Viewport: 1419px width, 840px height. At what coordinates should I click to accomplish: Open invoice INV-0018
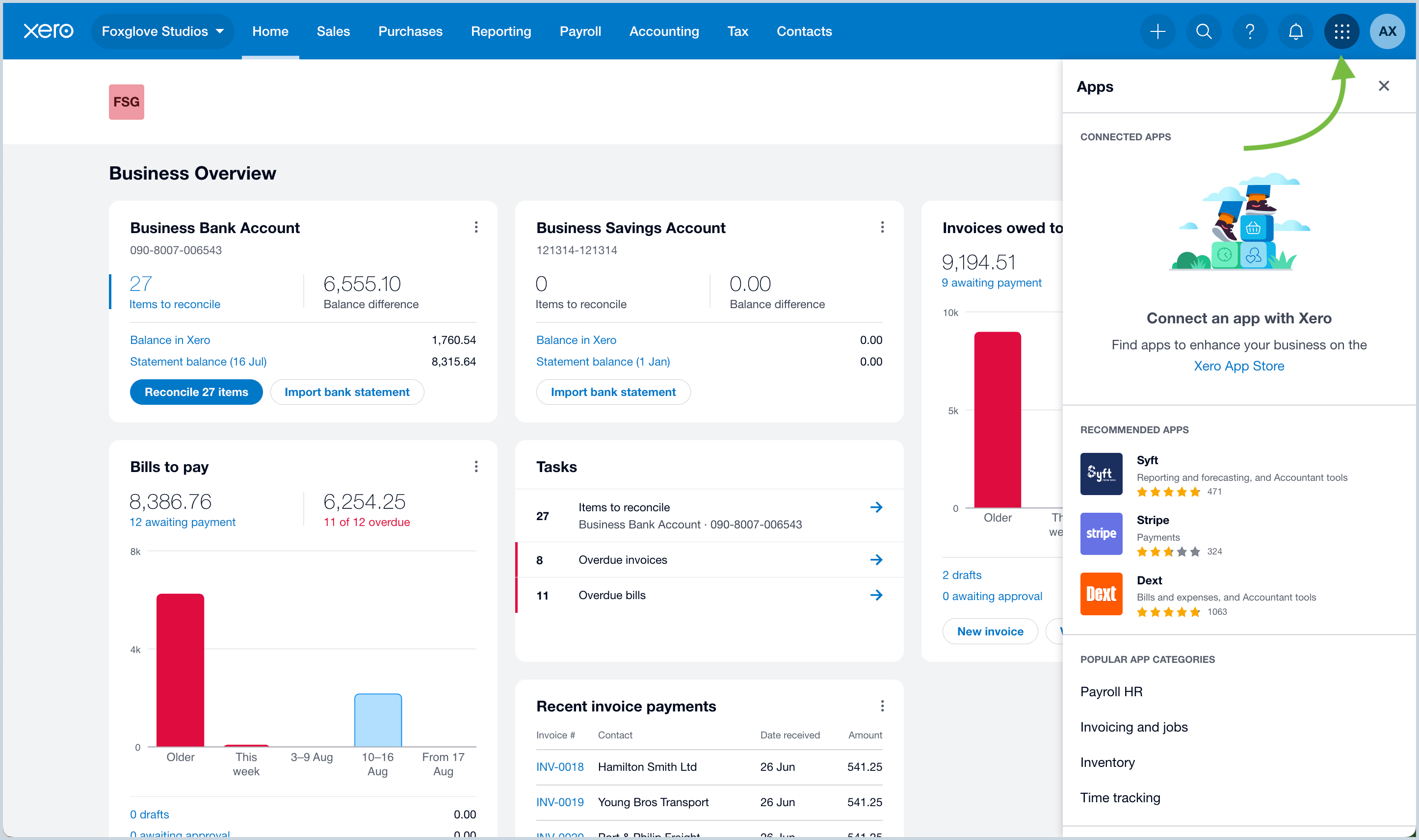coord(560,766)
